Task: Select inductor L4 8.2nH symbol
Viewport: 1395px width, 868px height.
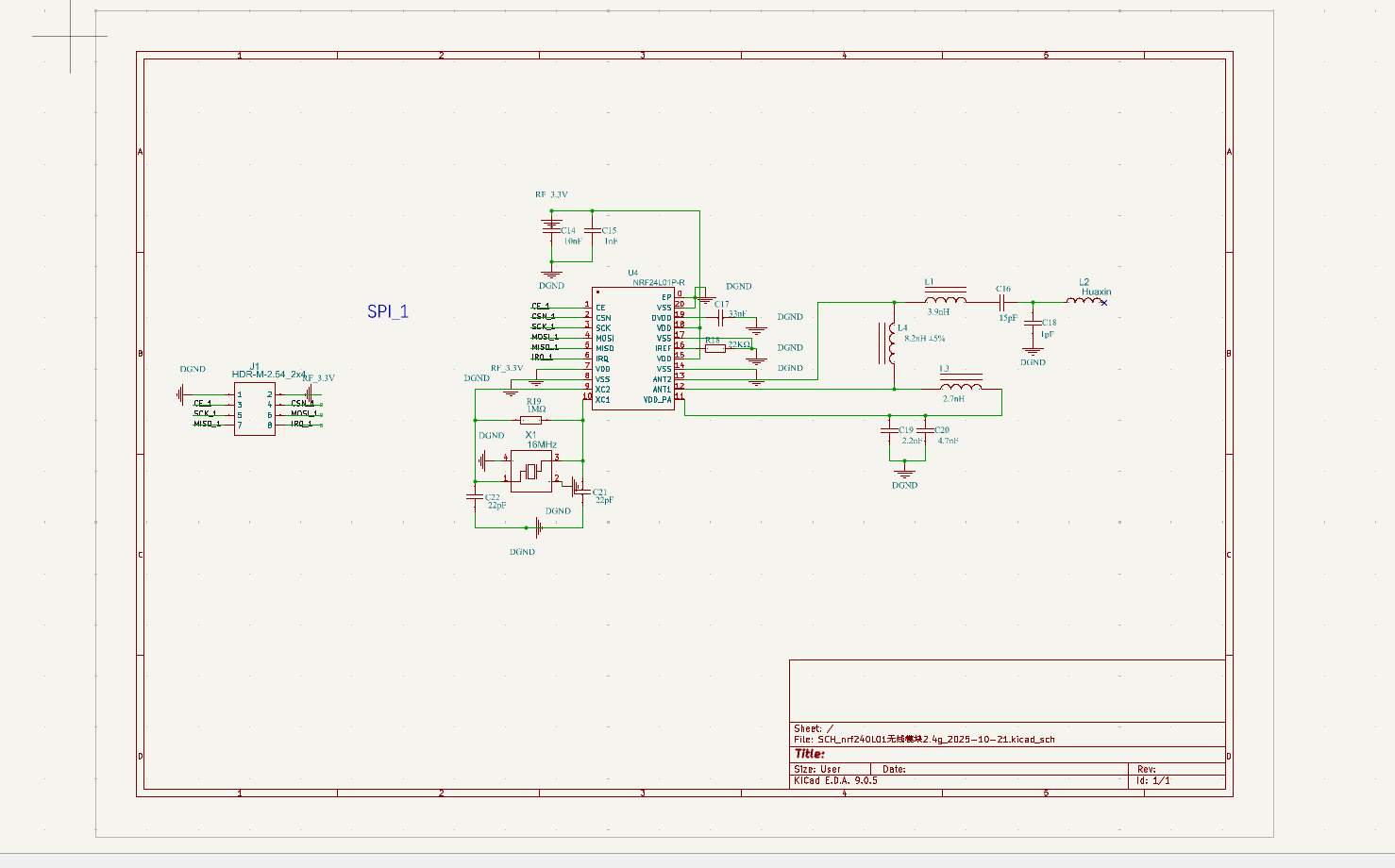Action: (x=891, y=343)
